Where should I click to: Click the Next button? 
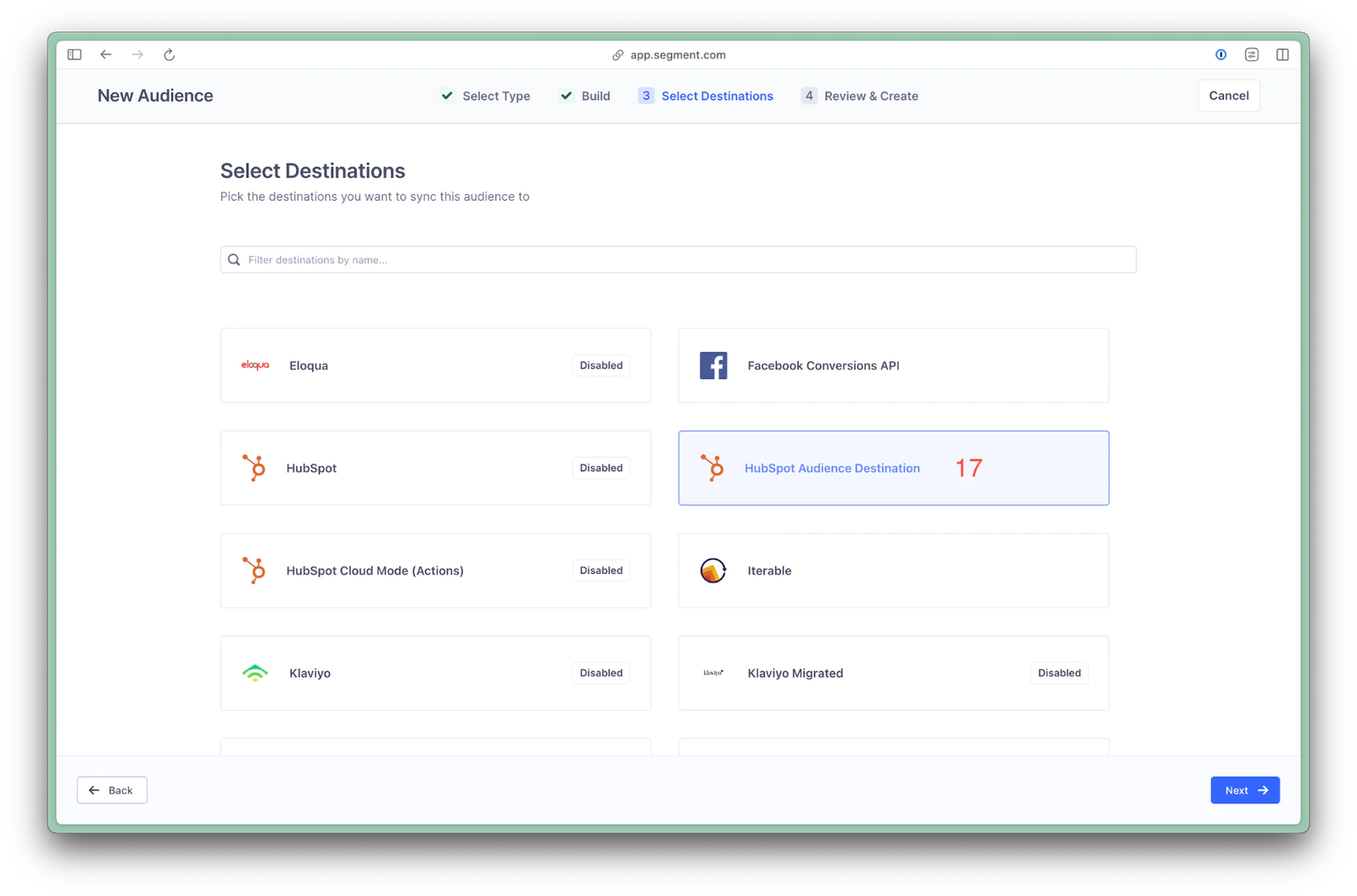(x=1244, y=790)
